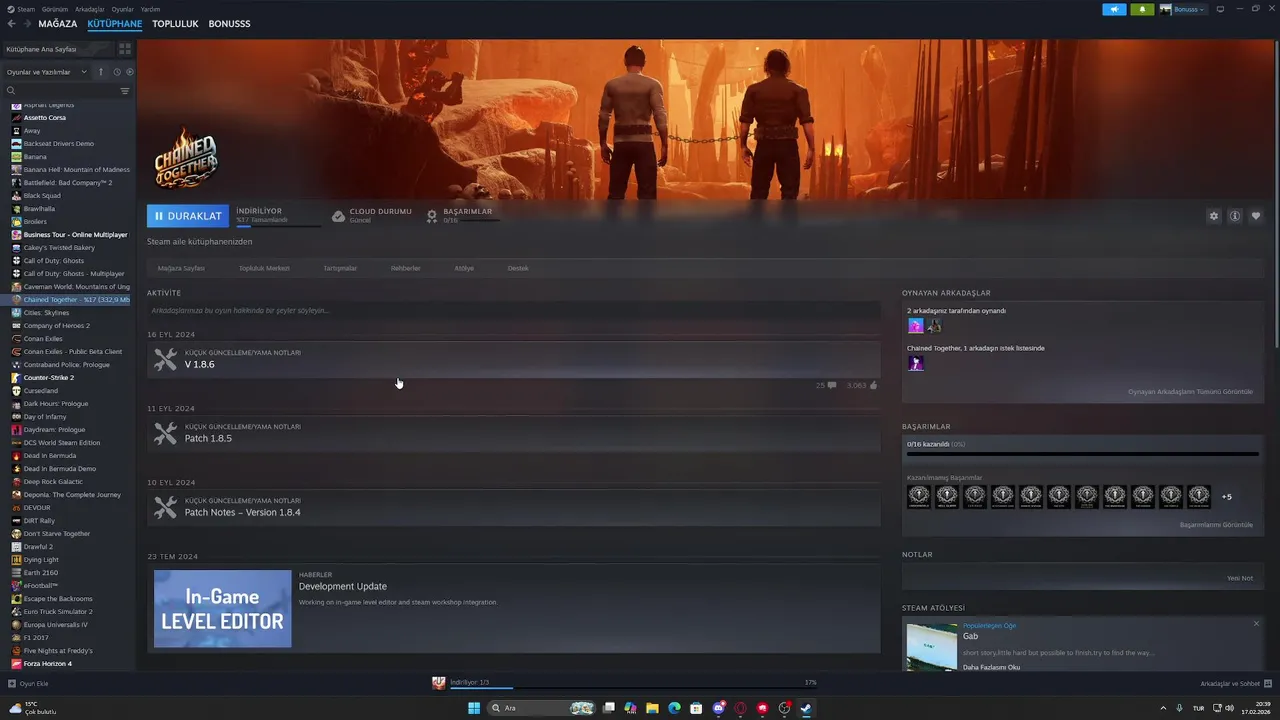Dismiss the Gab workshop item card

click(1256, 624)
